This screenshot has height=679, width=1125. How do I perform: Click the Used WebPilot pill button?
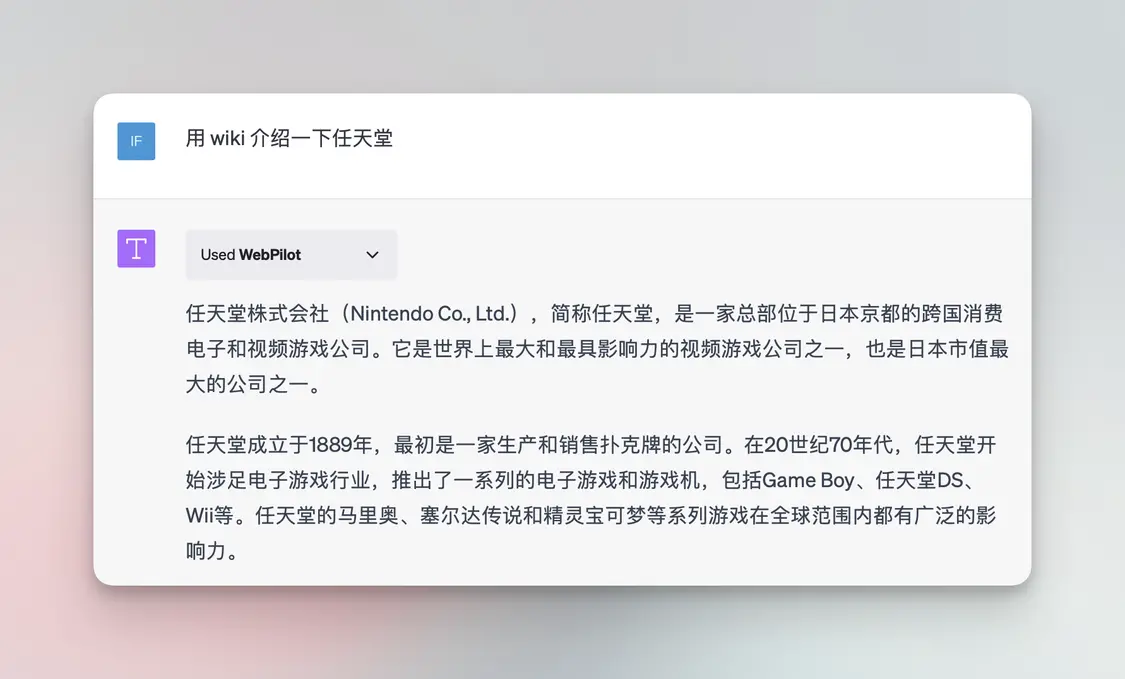tap(290, 255)
